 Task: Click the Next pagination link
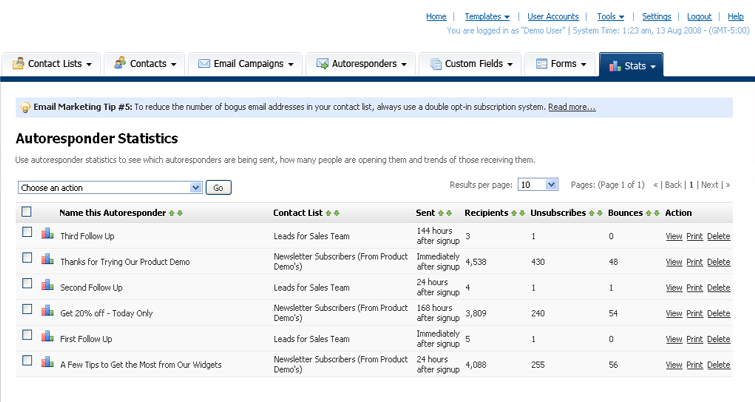(x=709, y=184)
